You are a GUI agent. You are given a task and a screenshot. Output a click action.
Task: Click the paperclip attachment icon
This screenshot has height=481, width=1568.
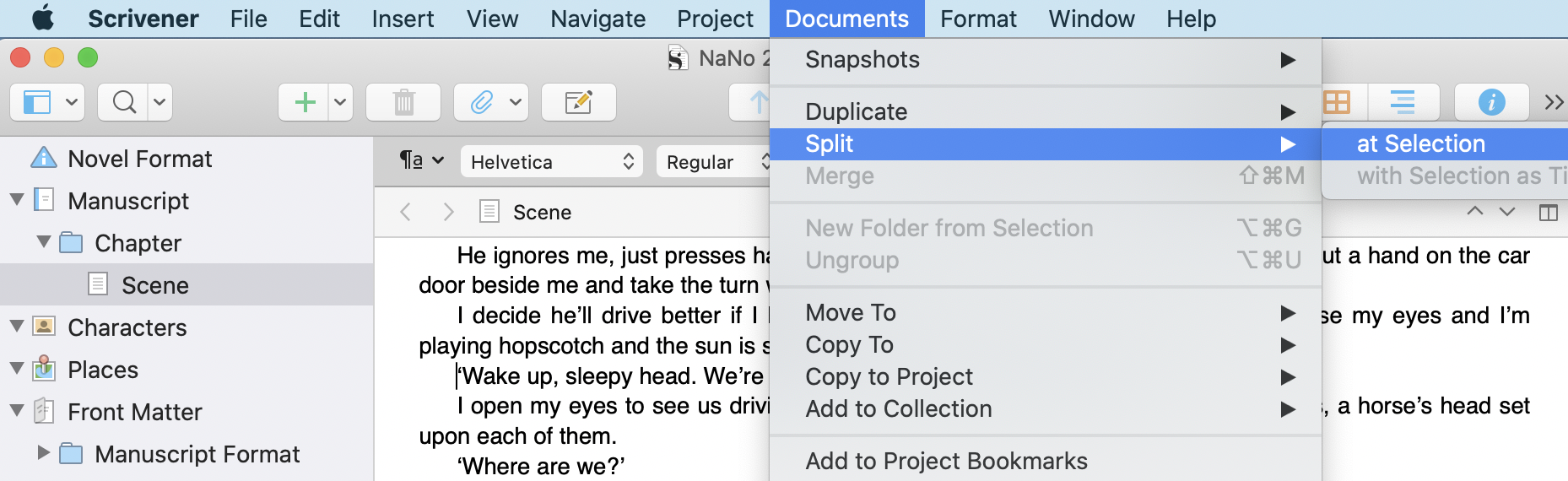pyautogui.click(x=481, y=103)
